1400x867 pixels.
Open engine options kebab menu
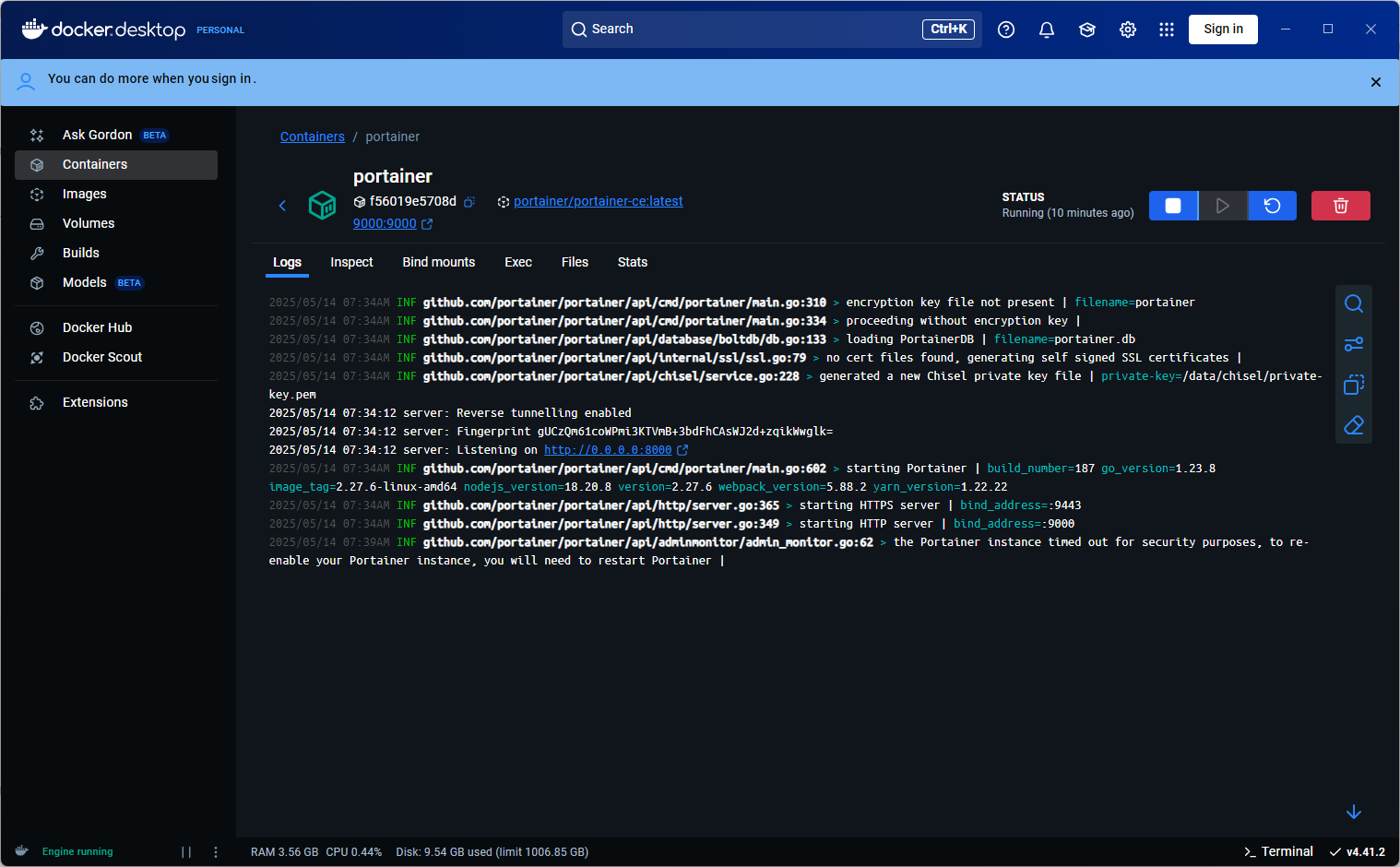[x=216, y=852]
